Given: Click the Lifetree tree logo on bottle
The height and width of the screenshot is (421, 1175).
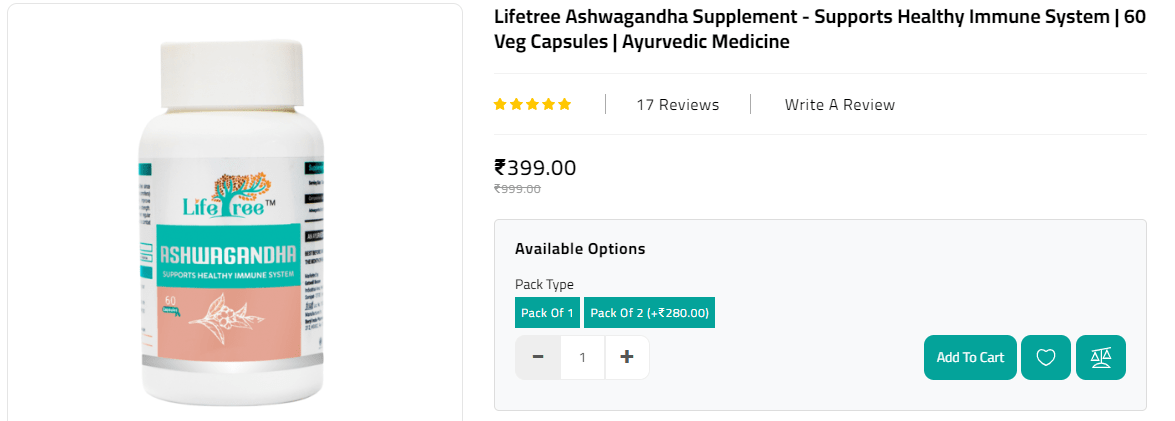Looking at the screenshot, I should pyautogui.click(x=224, y=194).
